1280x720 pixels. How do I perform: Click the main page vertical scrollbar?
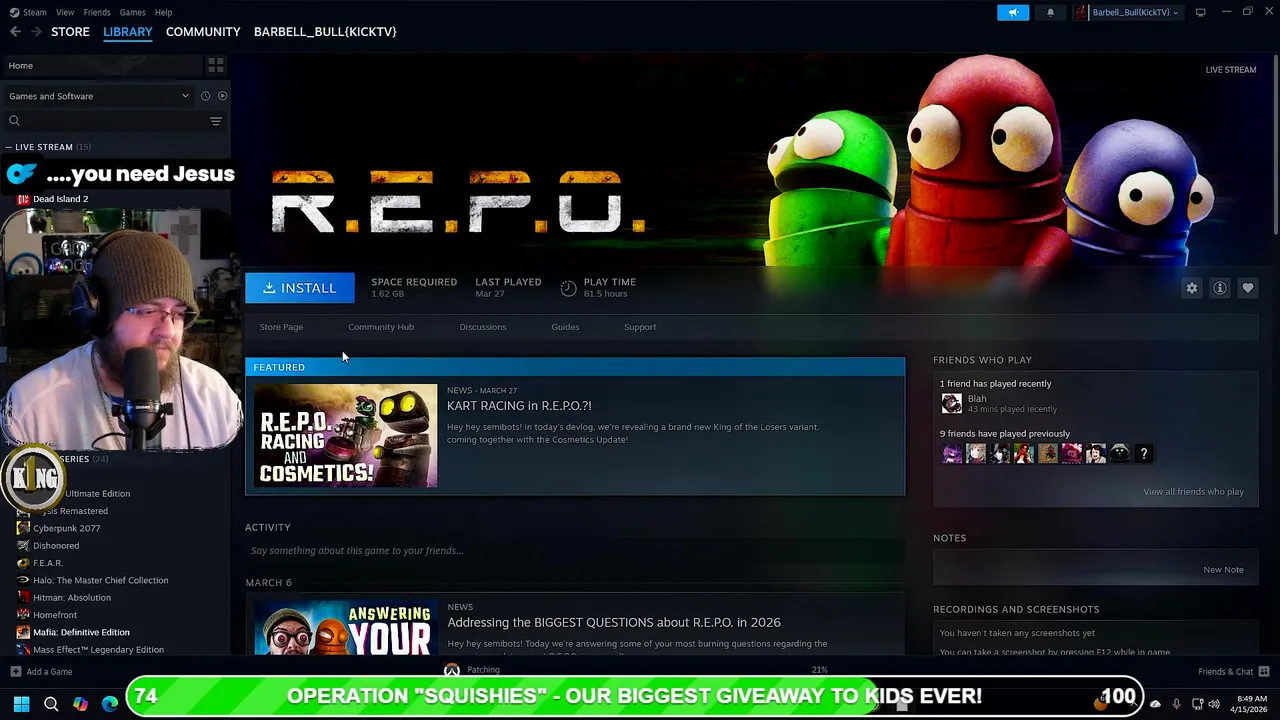(1275, 145)
